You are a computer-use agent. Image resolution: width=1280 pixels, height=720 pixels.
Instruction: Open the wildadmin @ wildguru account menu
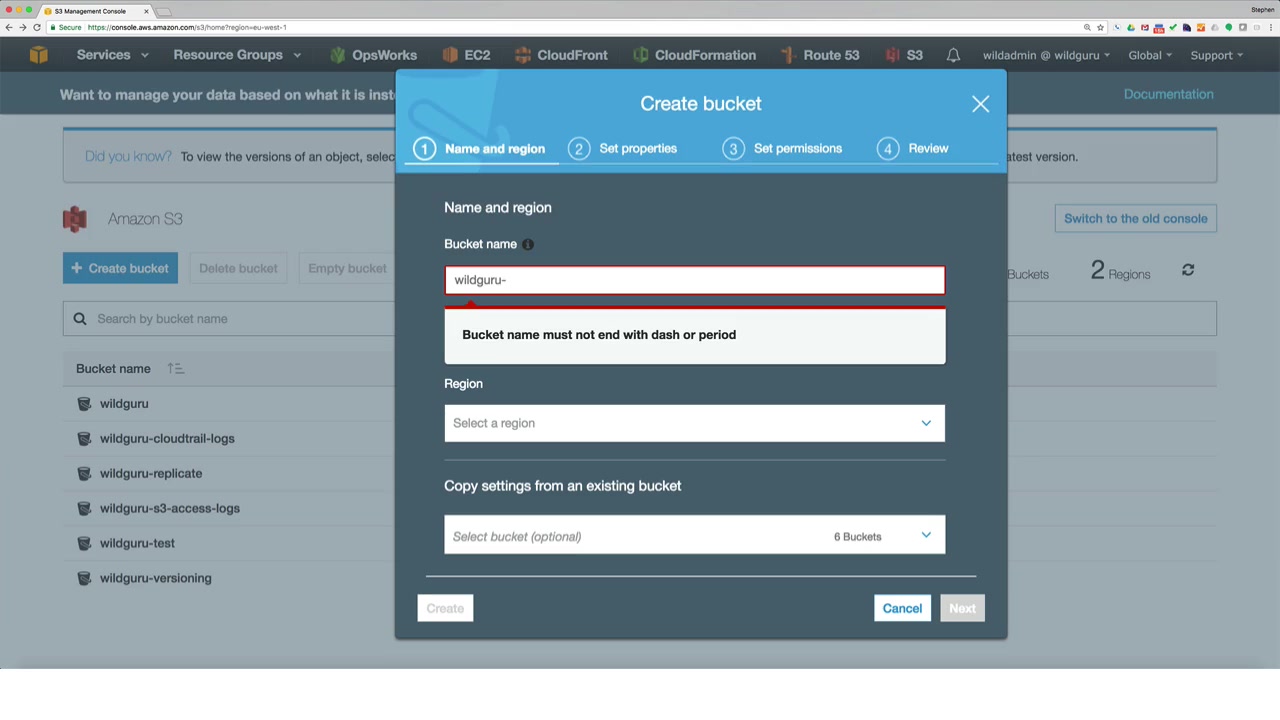pos(1046,55)
